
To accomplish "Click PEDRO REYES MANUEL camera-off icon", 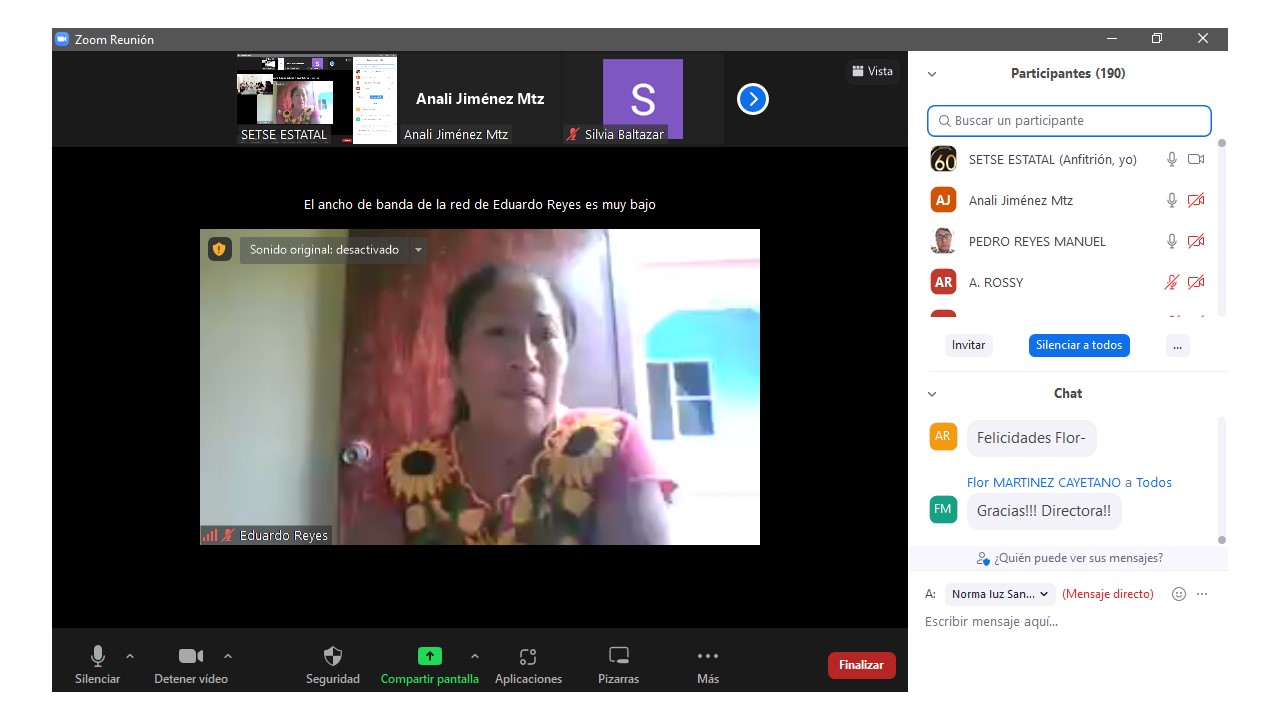I will [x=1196, y=241].
